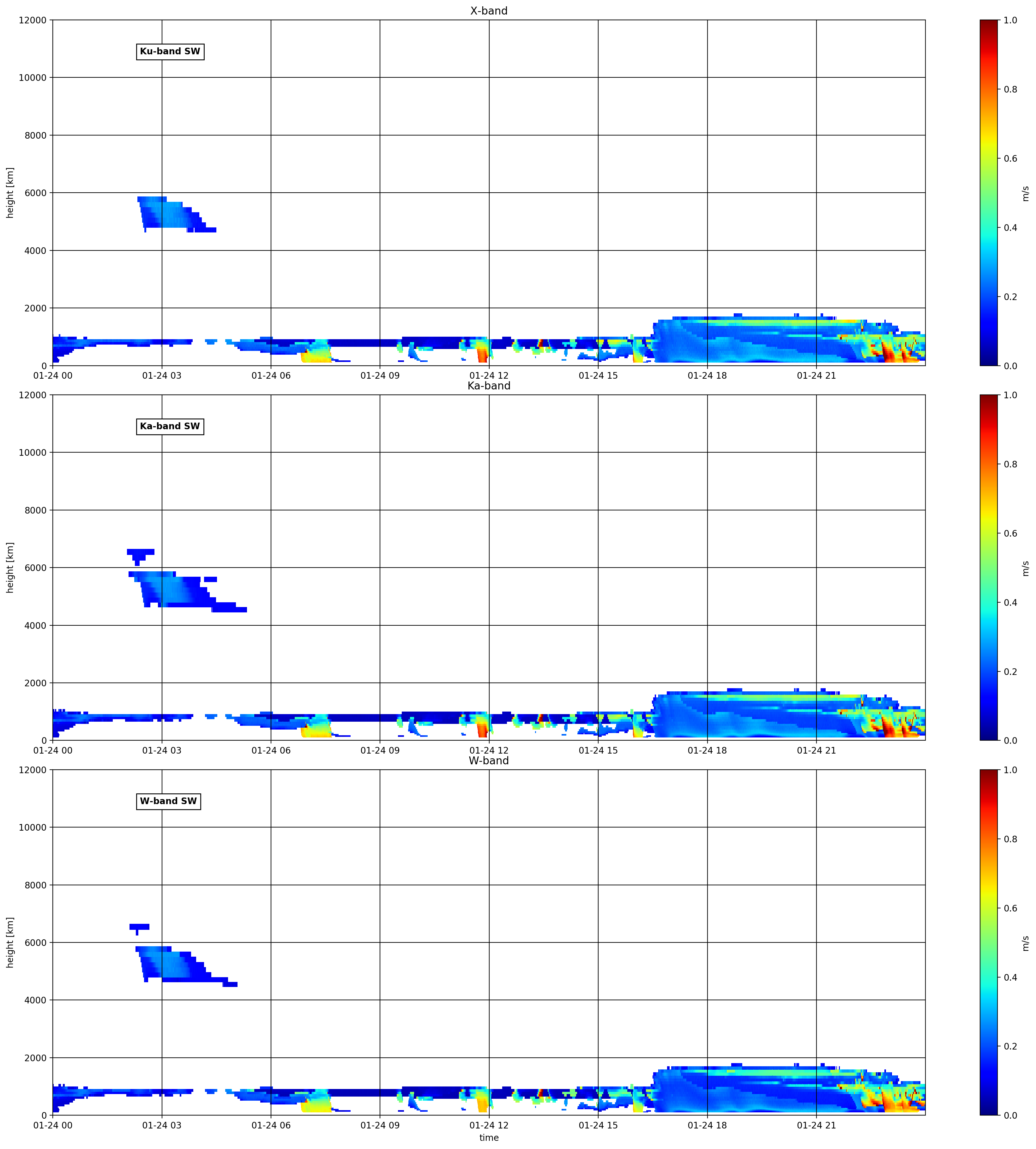Click the 0.0 tick on W-band colorbar

(1010, 1116)
